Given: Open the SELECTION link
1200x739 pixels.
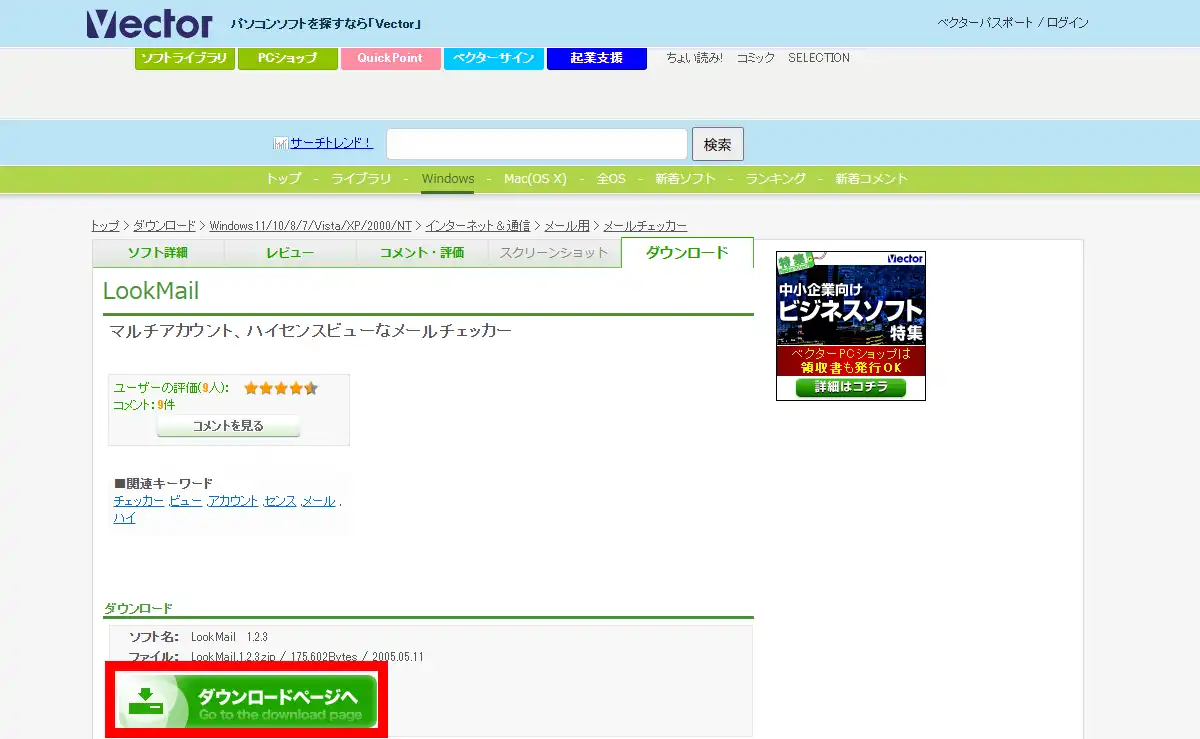Looking at the screenshot, I should 819,58.
